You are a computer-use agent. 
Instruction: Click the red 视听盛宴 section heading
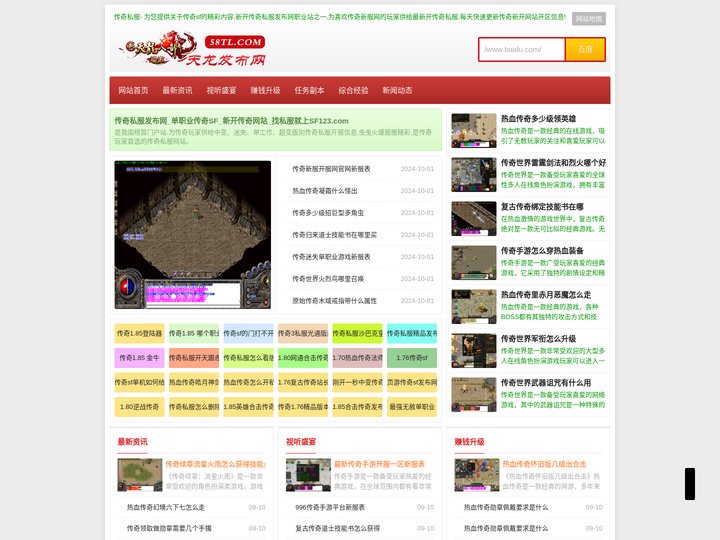point(301,442)
